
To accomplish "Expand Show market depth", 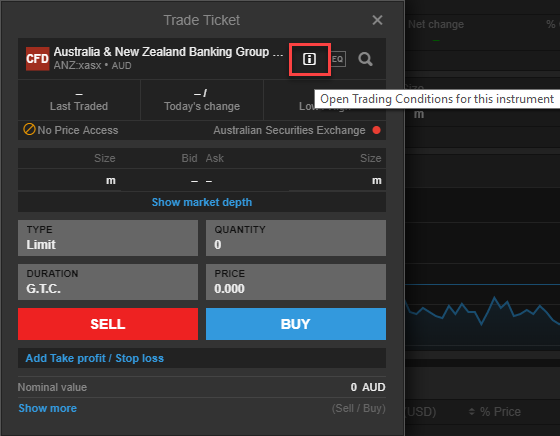I will tap(202, 202).
